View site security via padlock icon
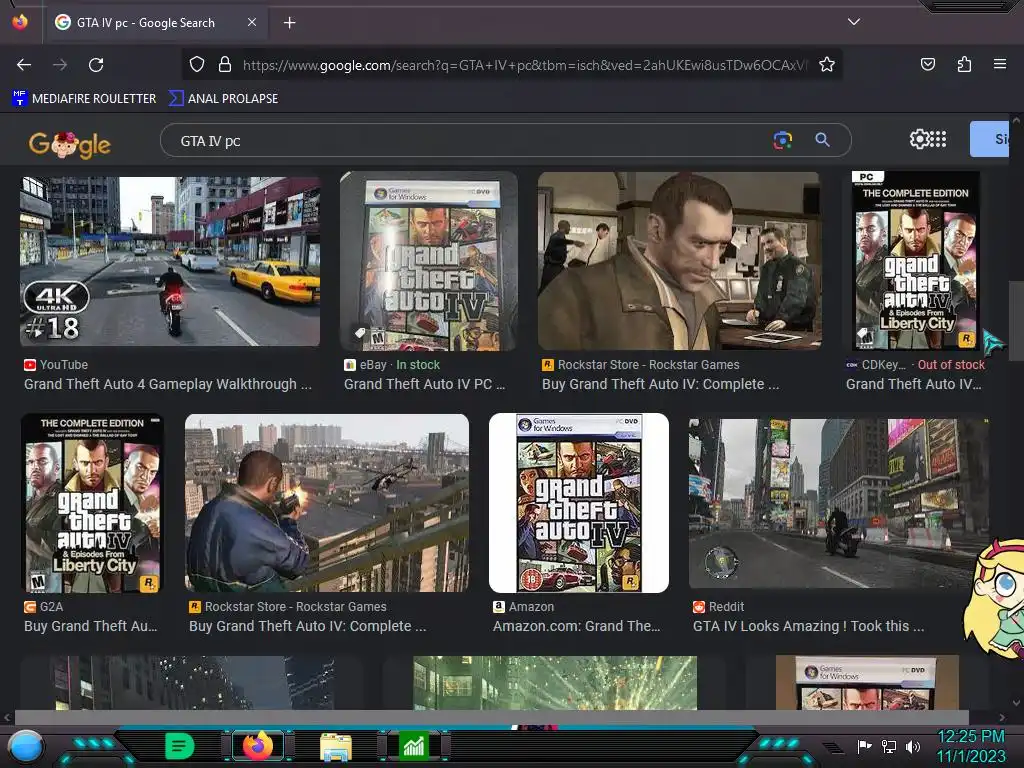 pos(225,64)
